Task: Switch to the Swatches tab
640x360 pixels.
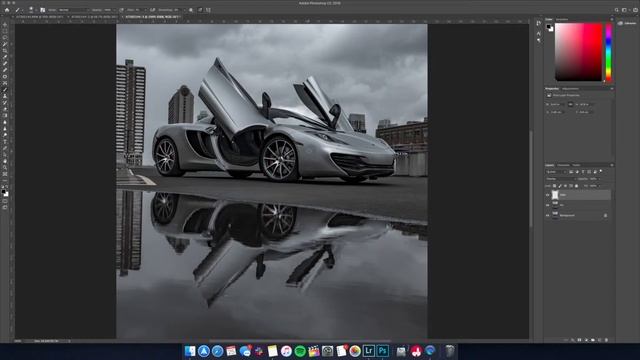Action: (x=562, y=19)
